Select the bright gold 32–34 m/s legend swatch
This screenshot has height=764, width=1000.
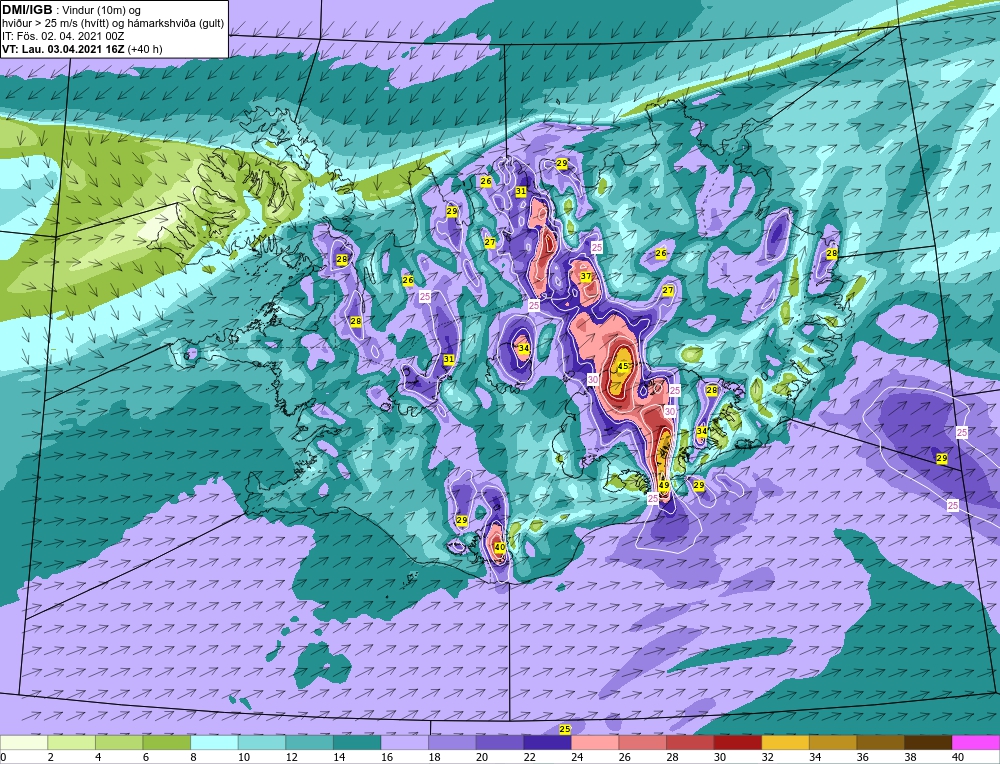[785, 743]
